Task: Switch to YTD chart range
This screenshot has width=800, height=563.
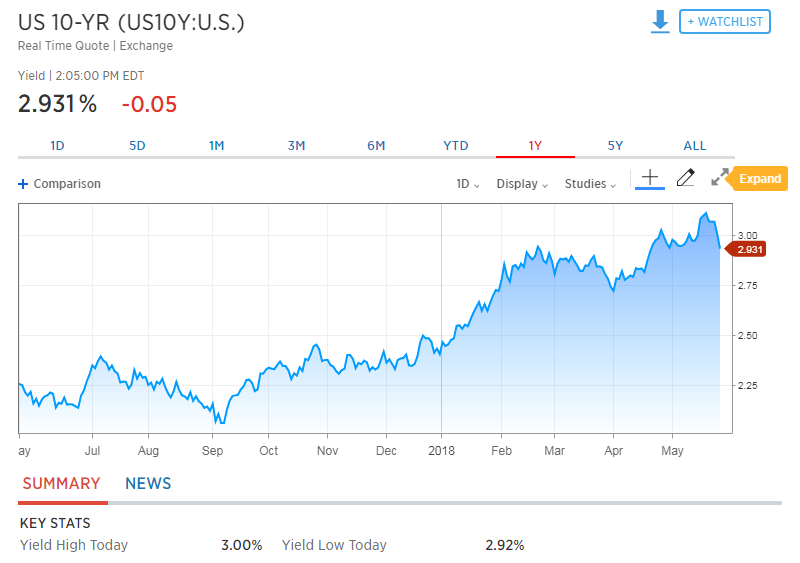Action: (456, 146)
